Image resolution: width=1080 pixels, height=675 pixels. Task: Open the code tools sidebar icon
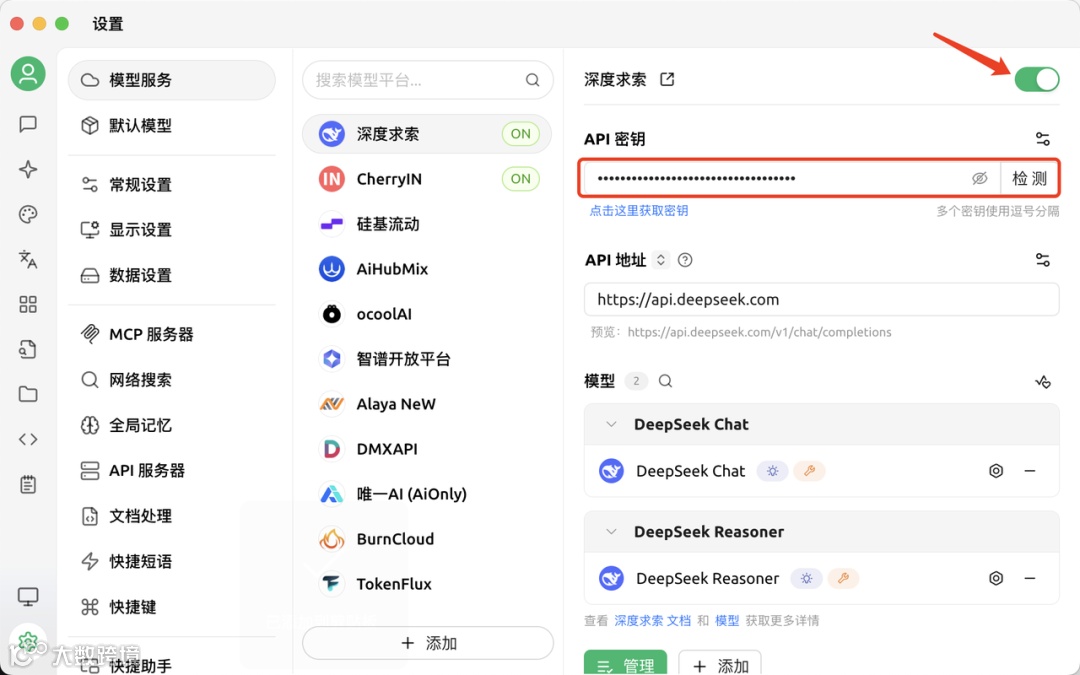(x=28, y=439)
